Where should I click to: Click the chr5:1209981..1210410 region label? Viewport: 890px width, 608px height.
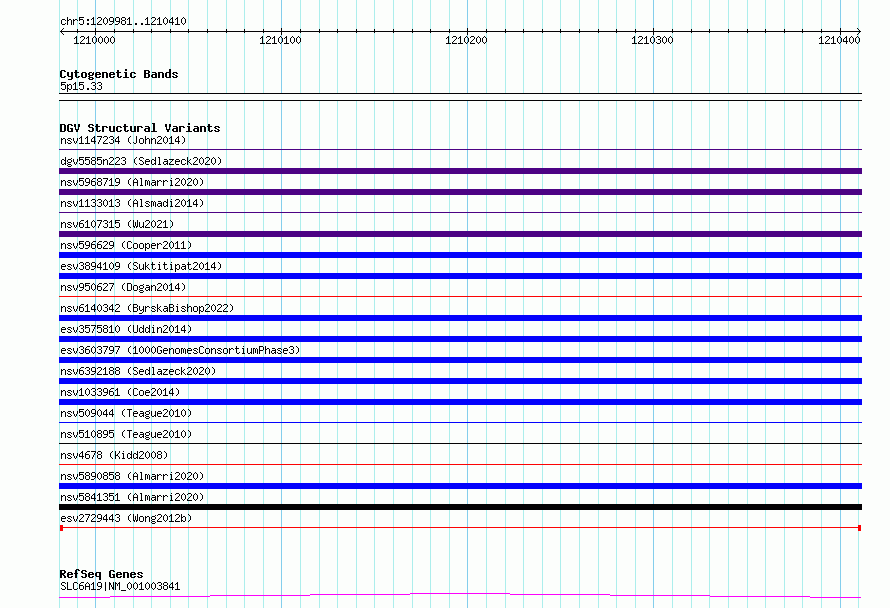coord(123,21)
